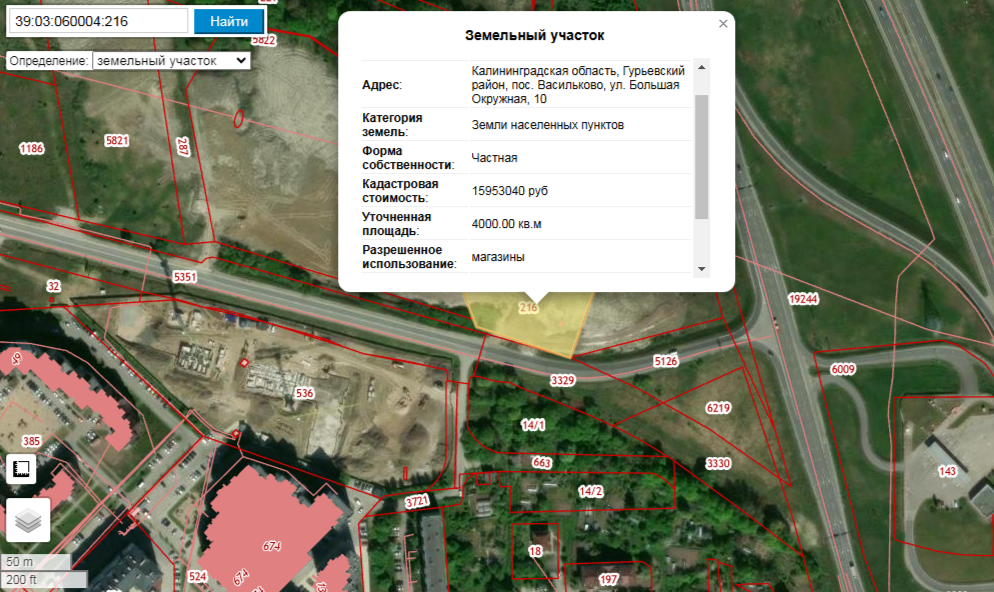Select parcel 14/1 on the map

pos(533,425)
